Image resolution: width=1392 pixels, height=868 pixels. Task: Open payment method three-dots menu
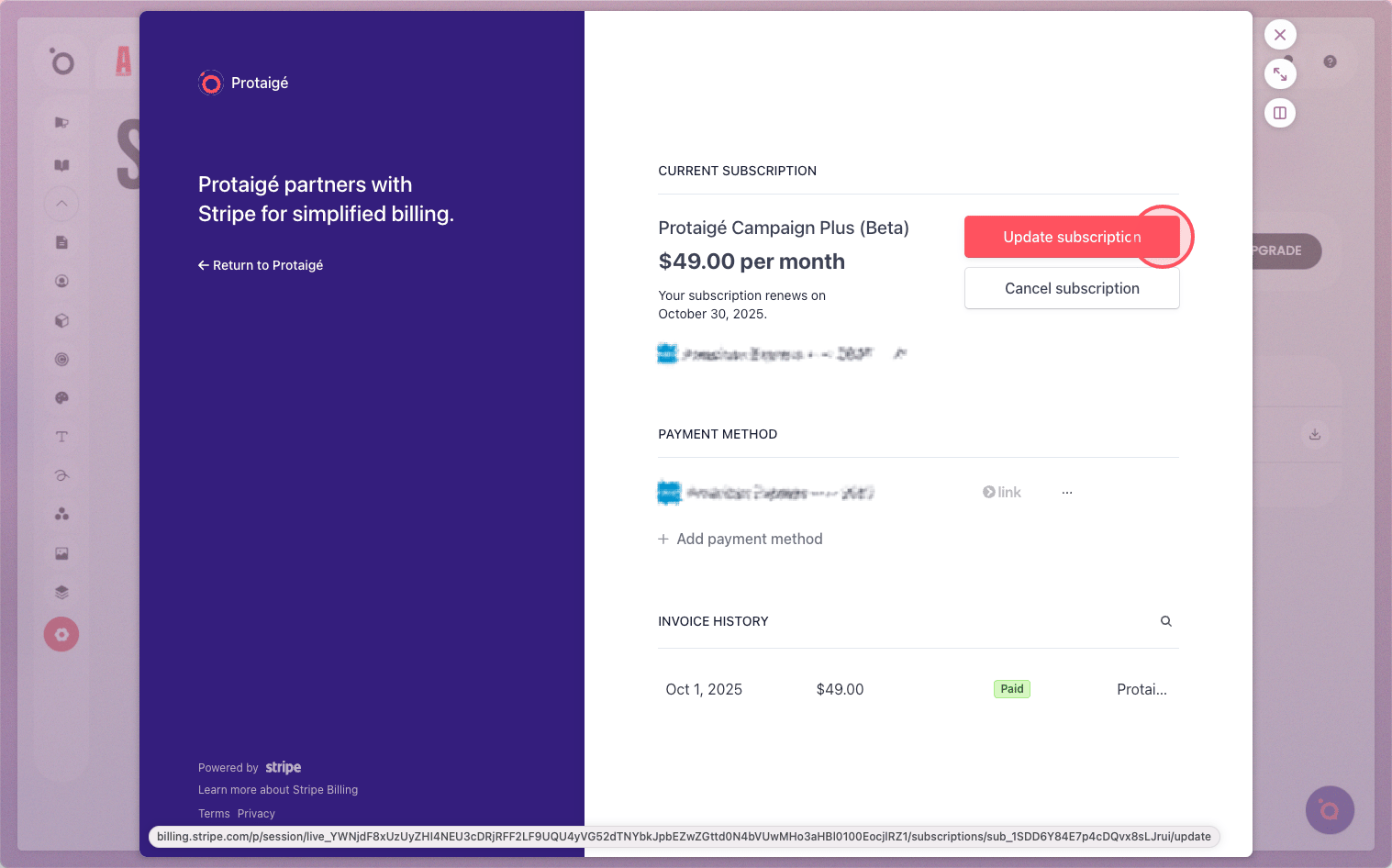(x=1067, y=493)
